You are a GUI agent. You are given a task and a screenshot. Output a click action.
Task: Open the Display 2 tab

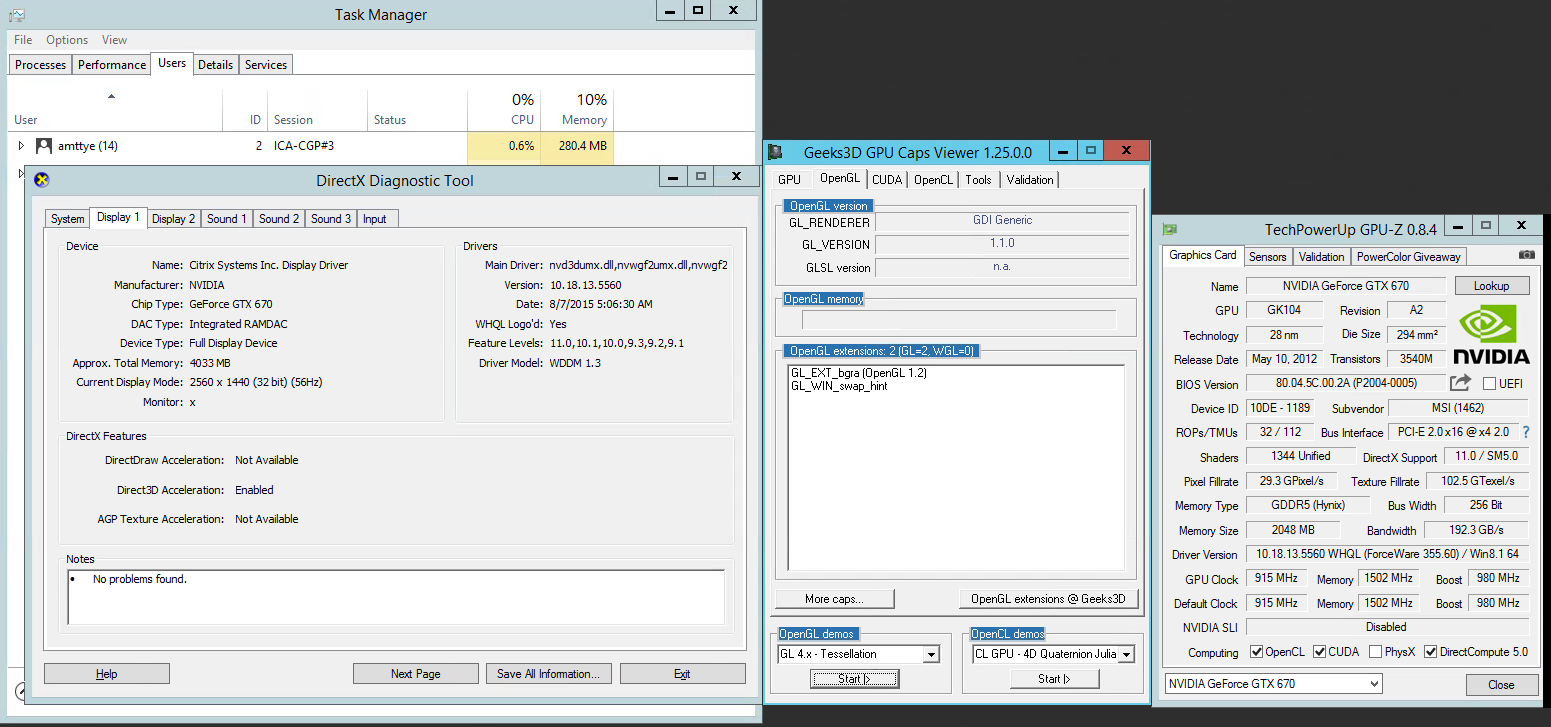(x=174, y=219)
